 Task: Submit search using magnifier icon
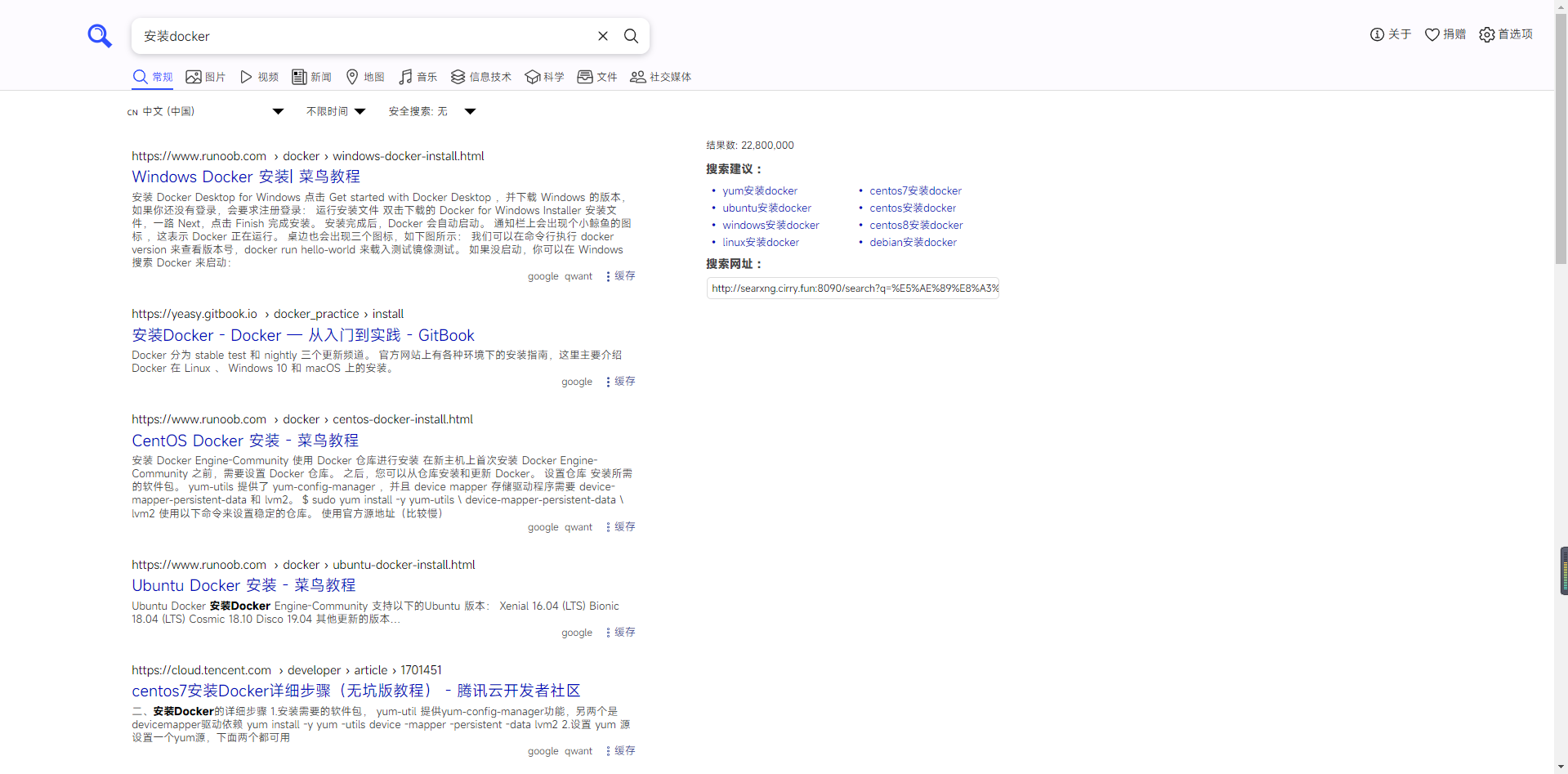click(x=631, y=36)
